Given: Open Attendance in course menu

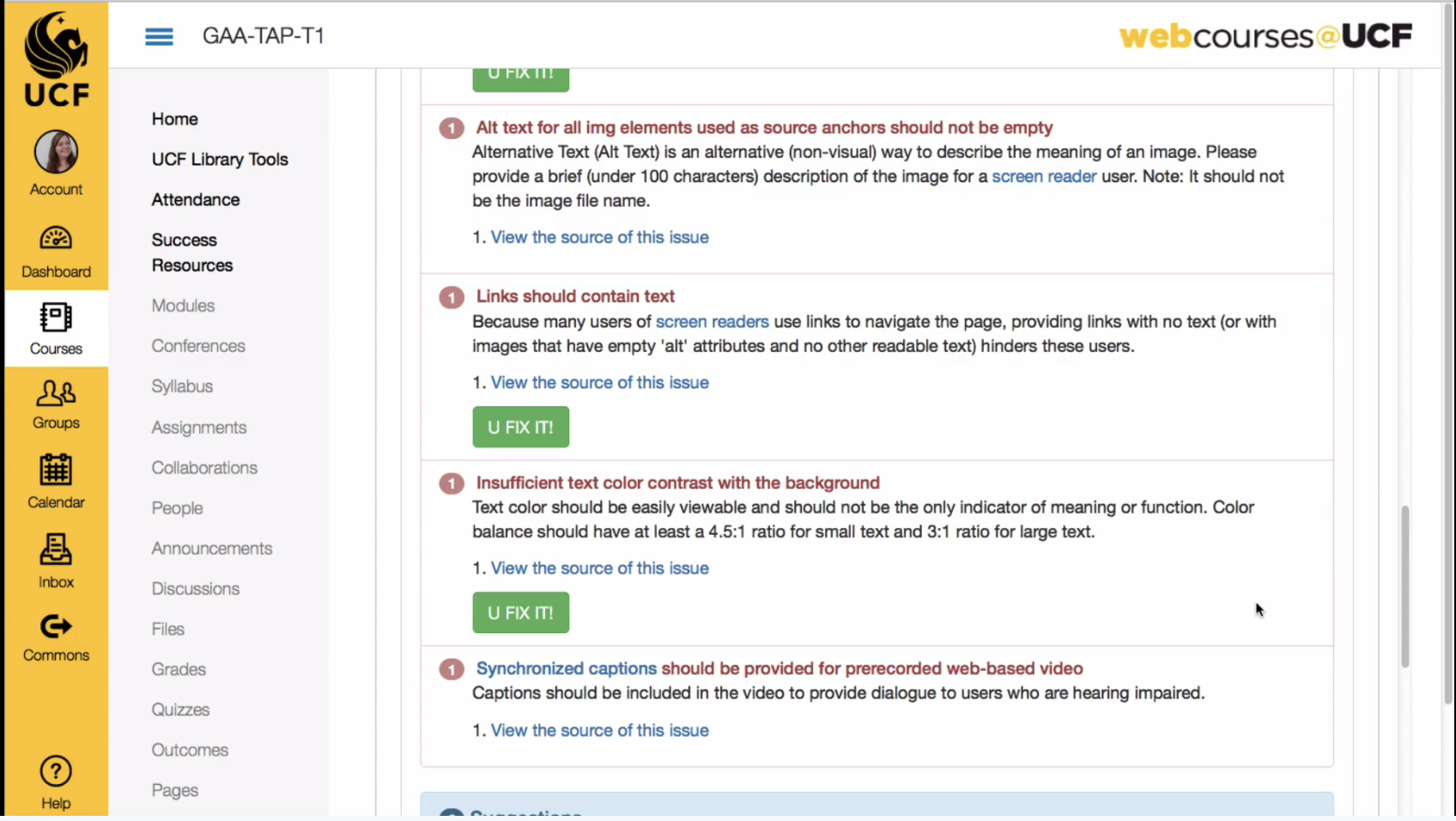Looking at the screenshot, I should [196, 200].
